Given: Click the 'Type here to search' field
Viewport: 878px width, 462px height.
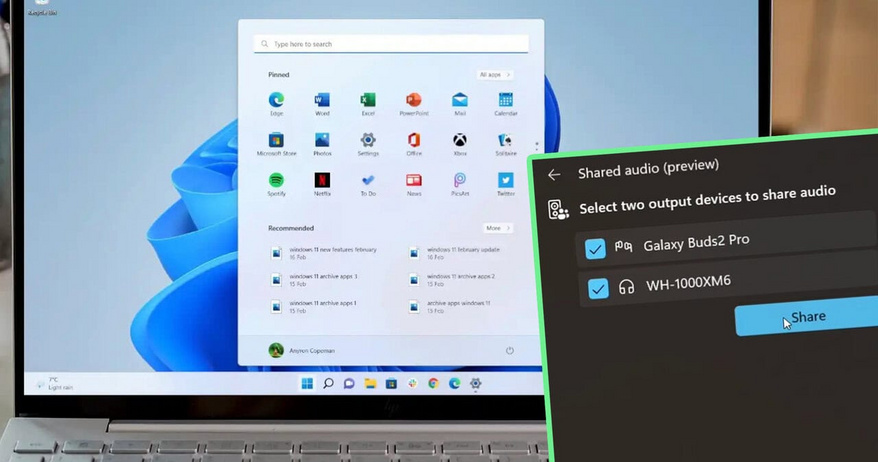Looking at the screenshot, I should pos(391,44).
